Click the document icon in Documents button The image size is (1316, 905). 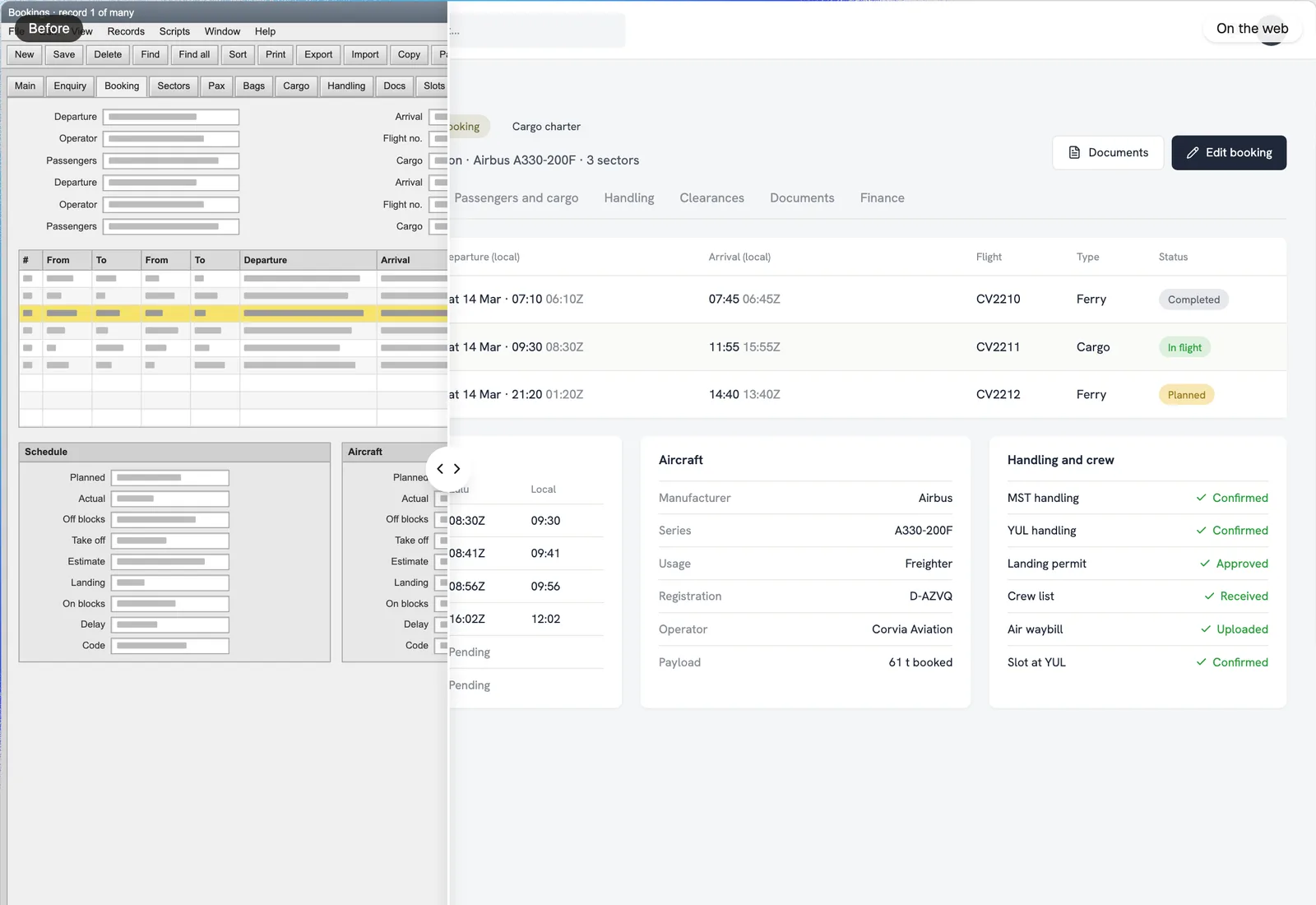[x=1074, y=153]
